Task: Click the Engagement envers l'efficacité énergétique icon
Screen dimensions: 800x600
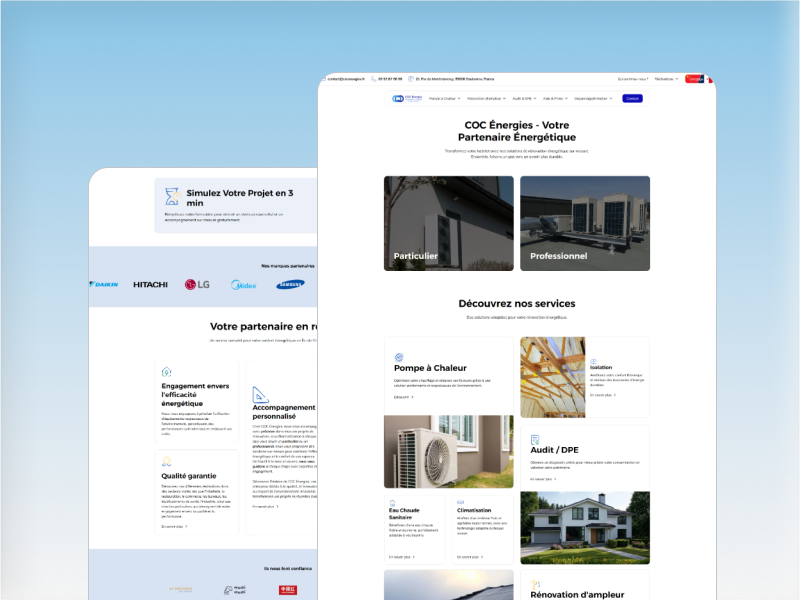Action: [x=166, y=372]
